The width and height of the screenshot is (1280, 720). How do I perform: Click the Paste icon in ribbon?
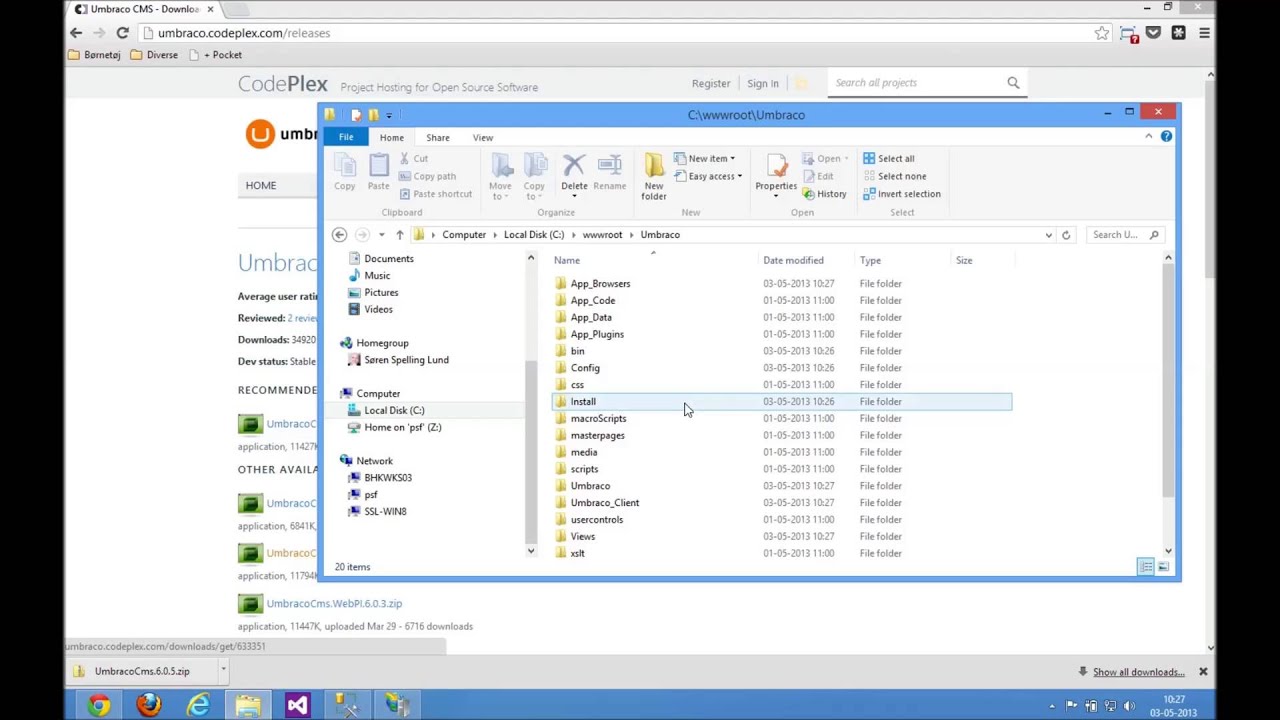coord(378,172)
